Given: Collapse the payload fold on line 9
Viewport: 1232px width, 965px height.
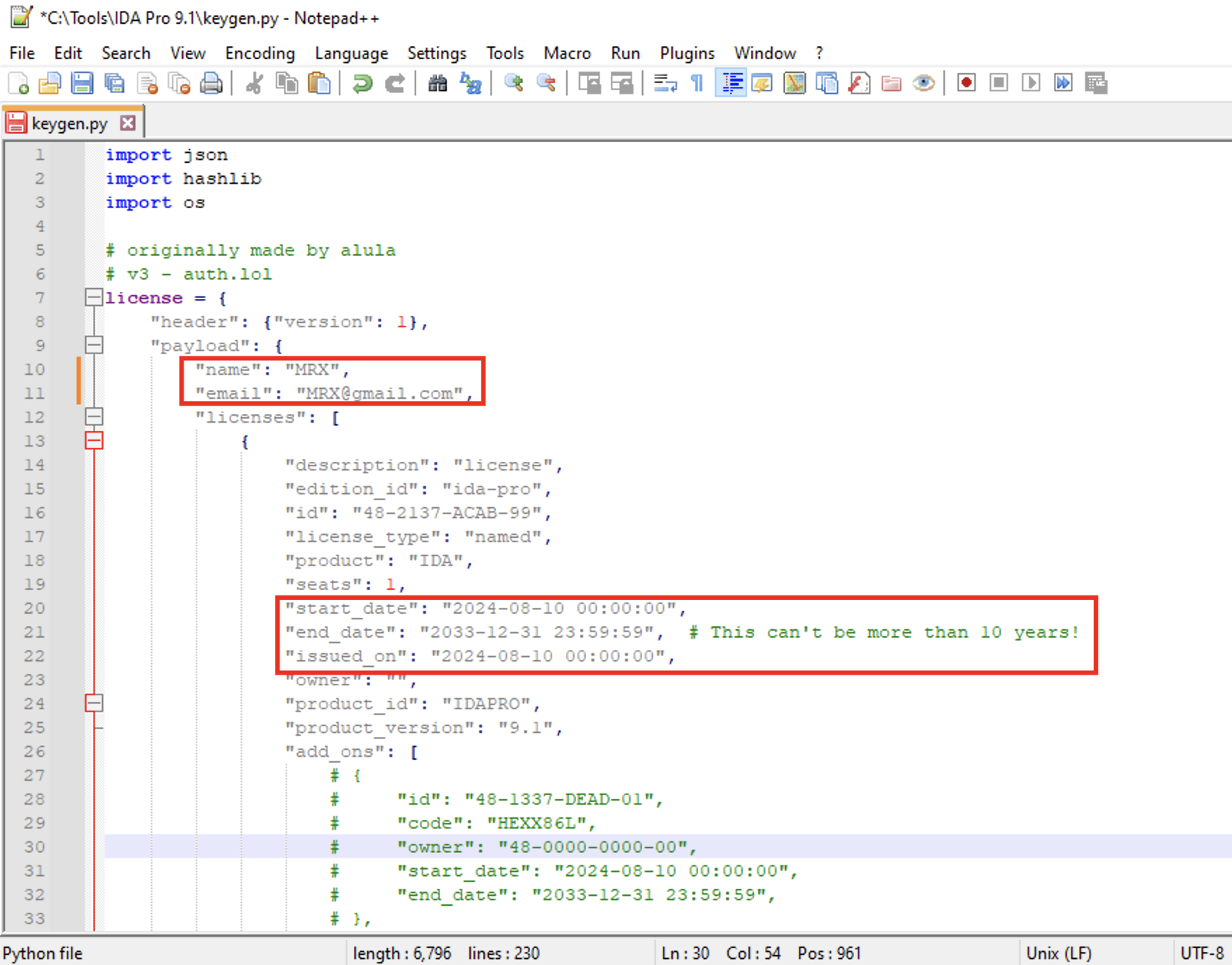Looking at the screenshot, I should tap(94, 345).
